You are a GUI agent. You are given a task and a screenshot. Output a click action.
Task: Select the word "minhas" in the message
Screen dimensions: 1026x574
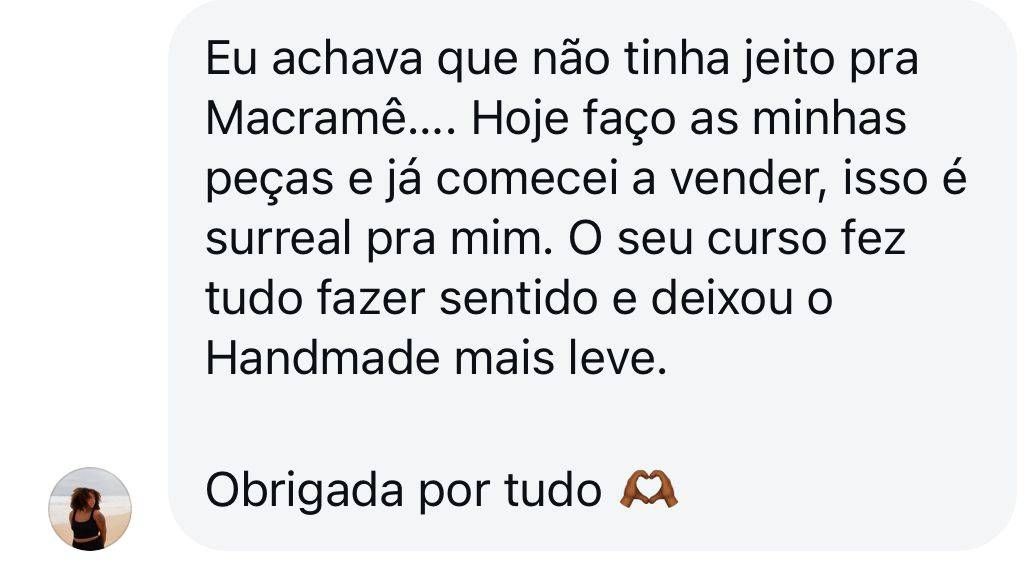pyautogui.click(x=829, y=118)
